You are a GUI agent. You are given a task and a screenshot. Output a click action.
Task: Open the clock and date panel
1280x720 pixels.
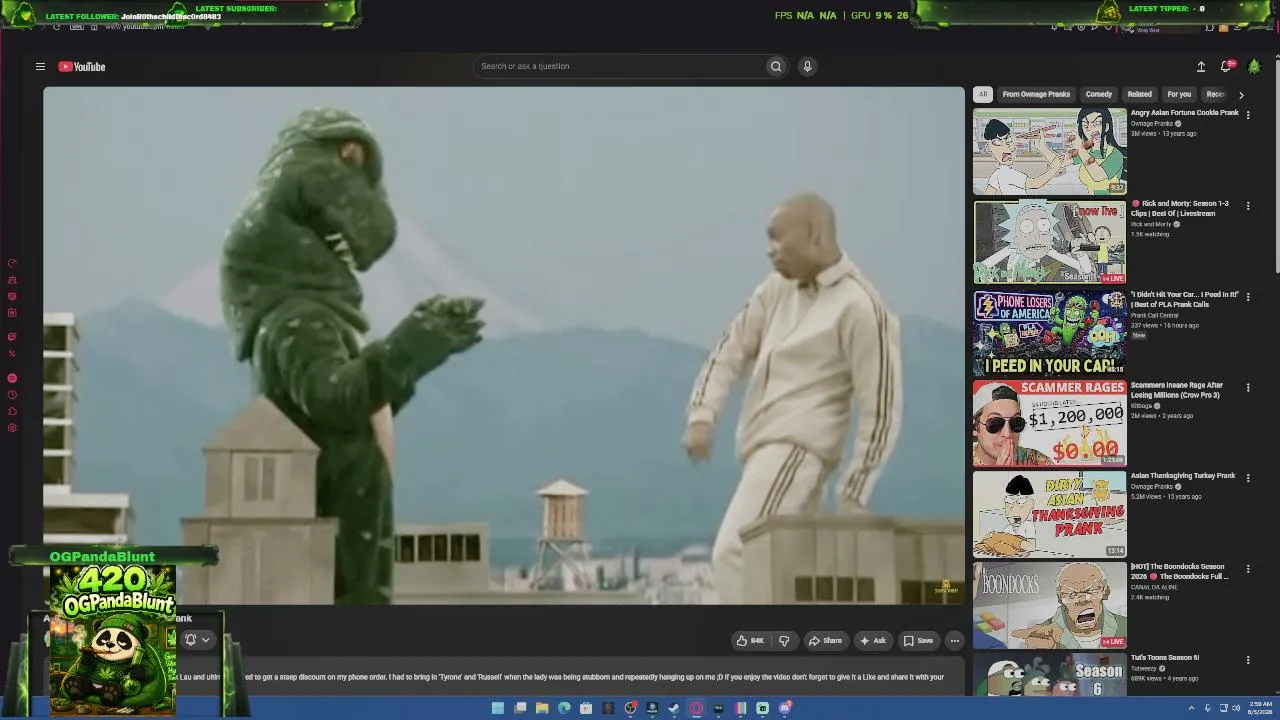coord(1260,708)
